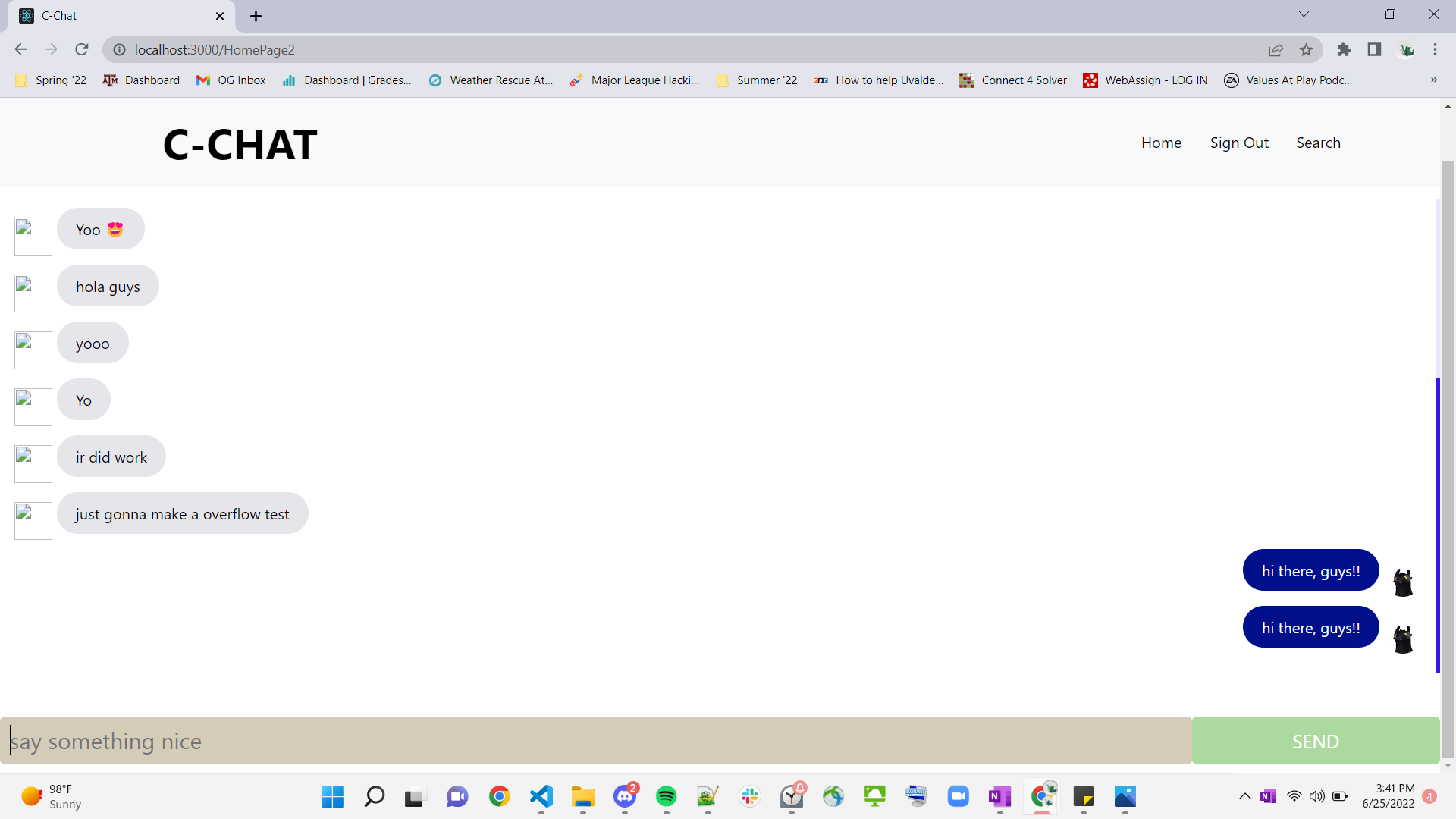The width and height of the screenshot is (1456, 819).
Task: Bookmark this page with star icon
Action: pyautogui.click(x=1306, y=50)
